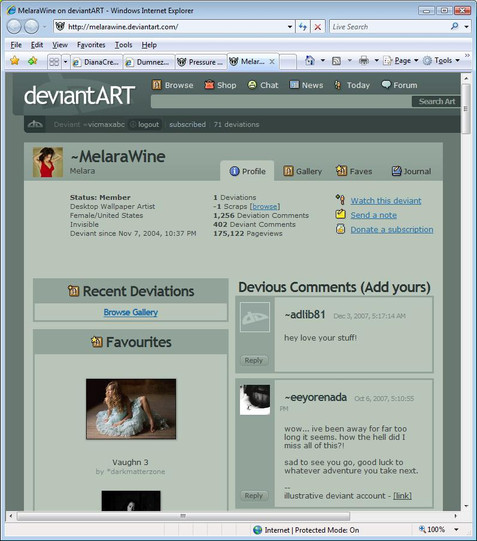Click the Vaughn 3 favourite thumbnail
This screenshot has height=541, width=477.
131,409
